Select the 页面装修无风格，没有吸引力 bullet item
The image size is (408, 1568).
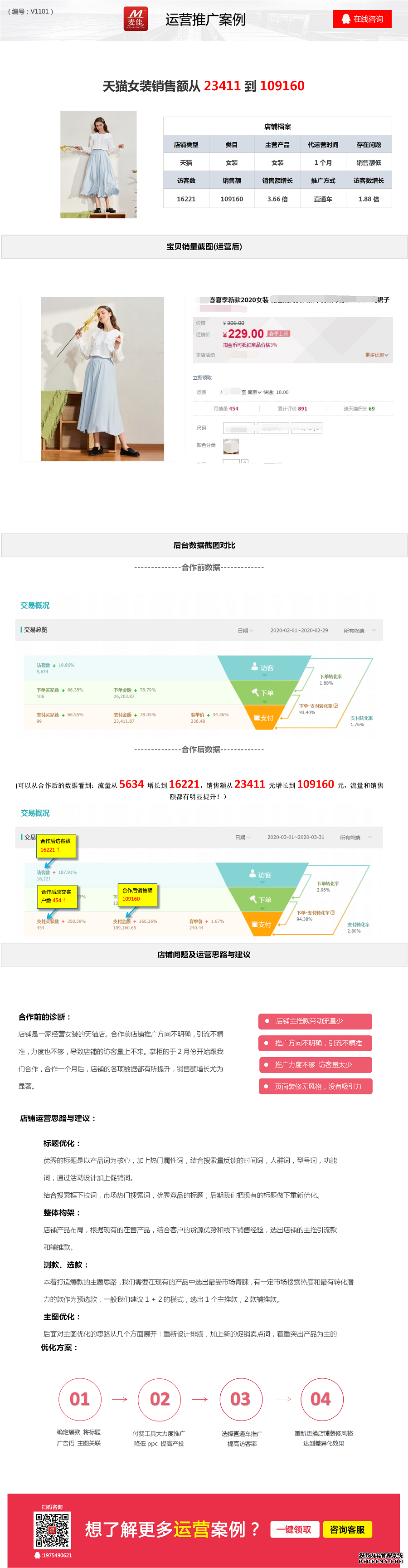coord(315,1087)
